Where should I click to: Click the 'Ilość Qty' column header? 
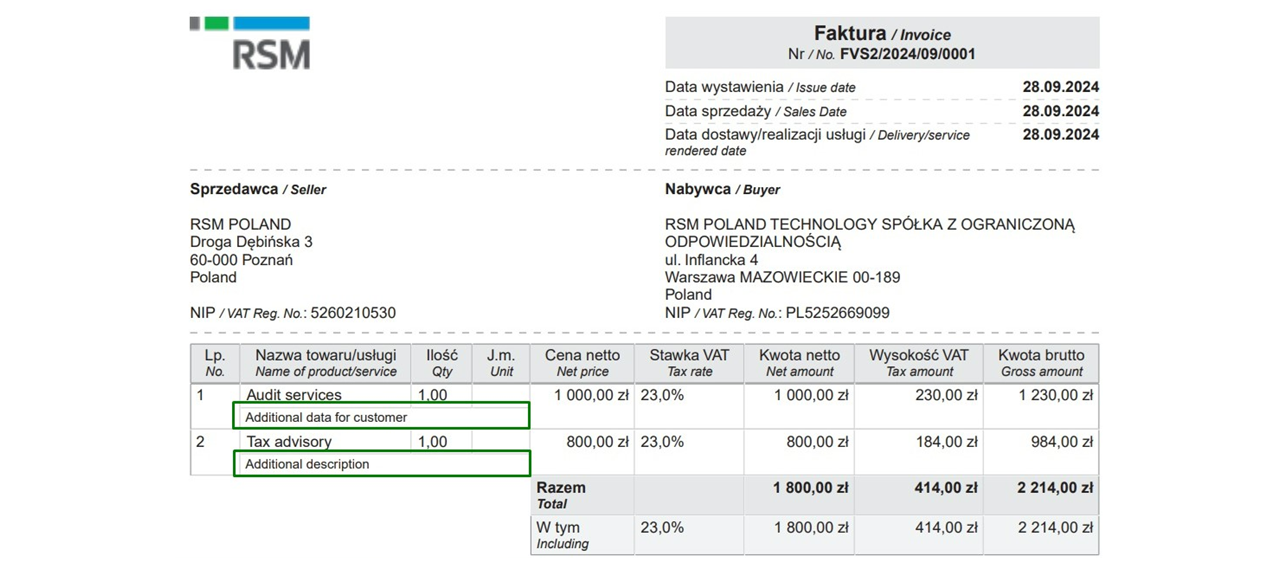[x=441, y=363]
